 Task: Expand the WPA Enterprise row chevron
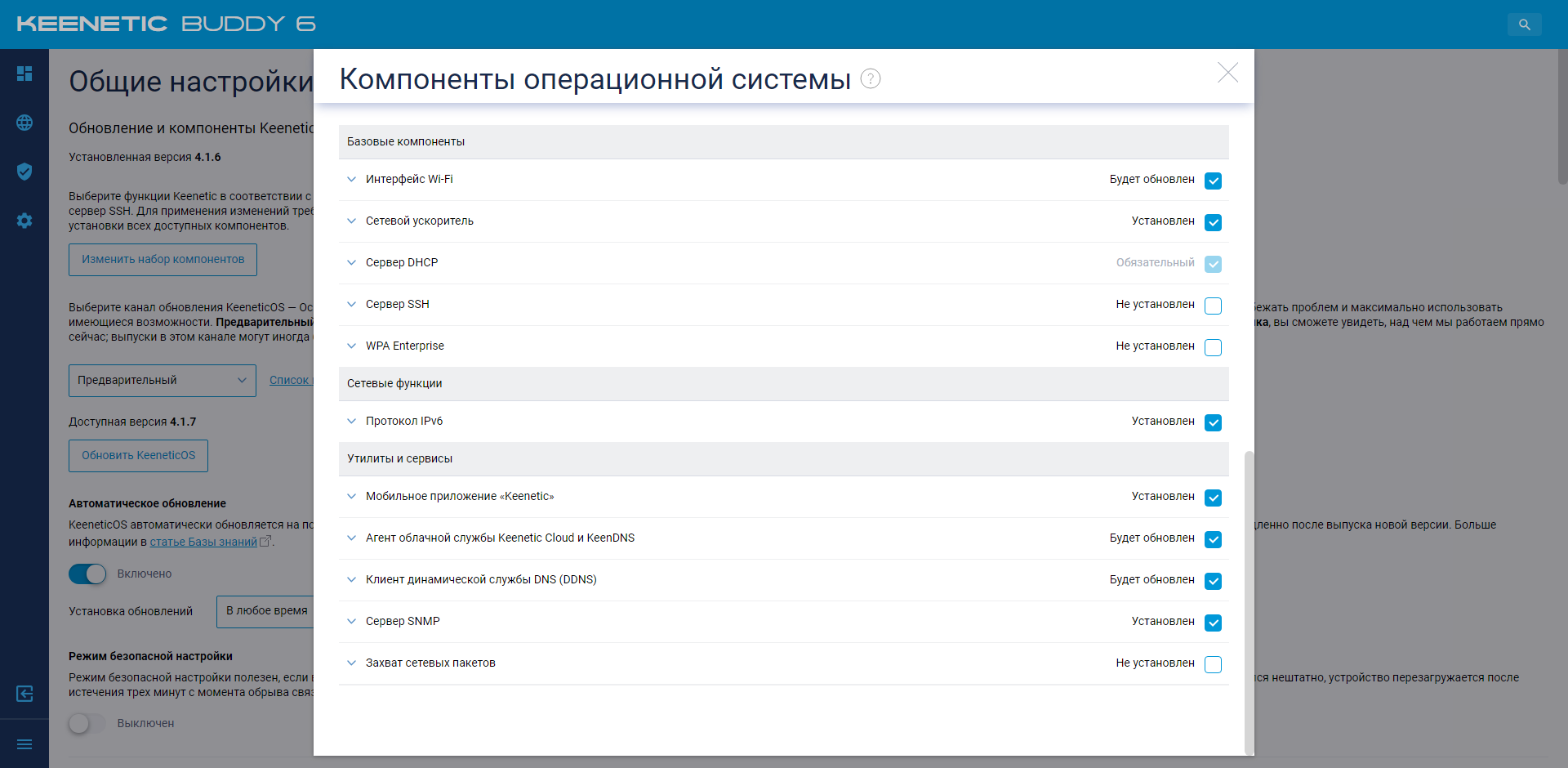click(x=351, y=346)
